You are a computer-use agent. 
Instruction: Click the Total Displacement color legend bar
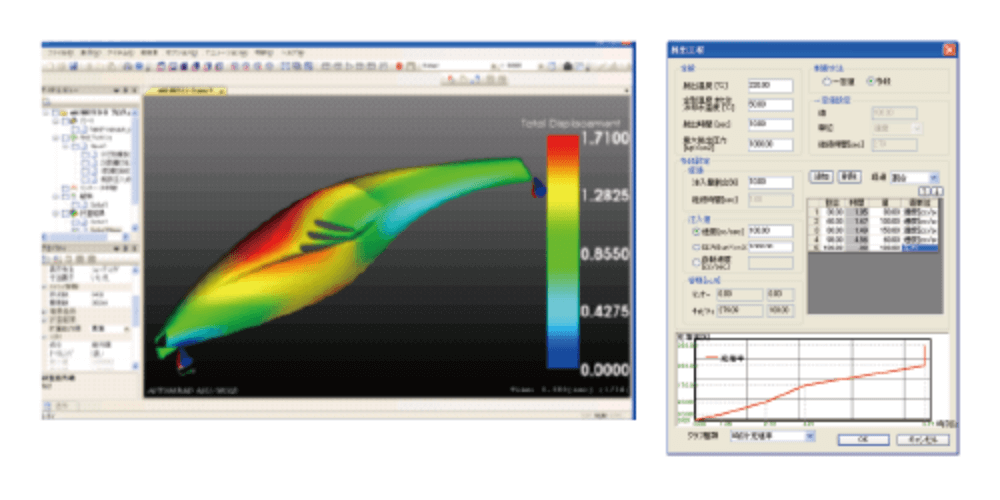click(x=563, y=252)
